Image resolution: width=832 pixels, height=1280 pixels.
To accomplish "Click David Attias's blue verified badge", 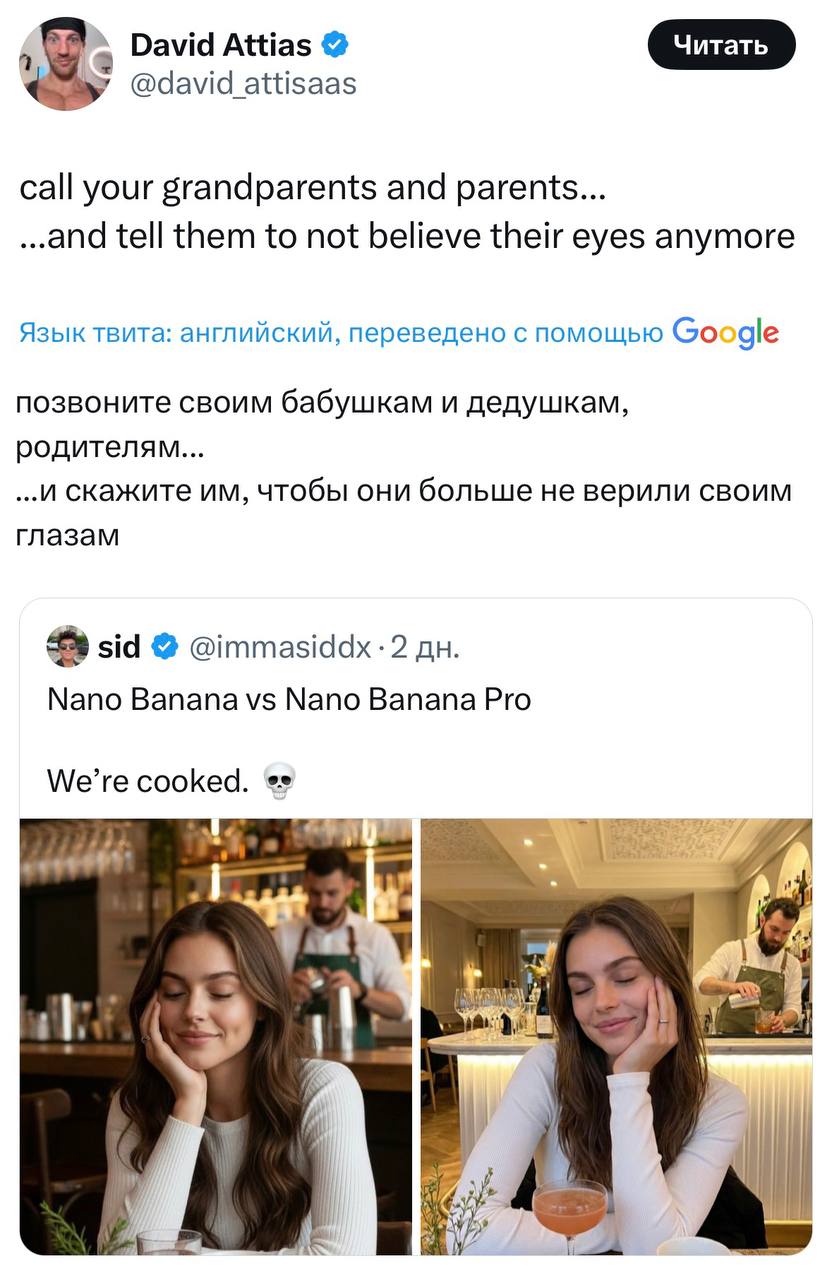I will (334, 44).
